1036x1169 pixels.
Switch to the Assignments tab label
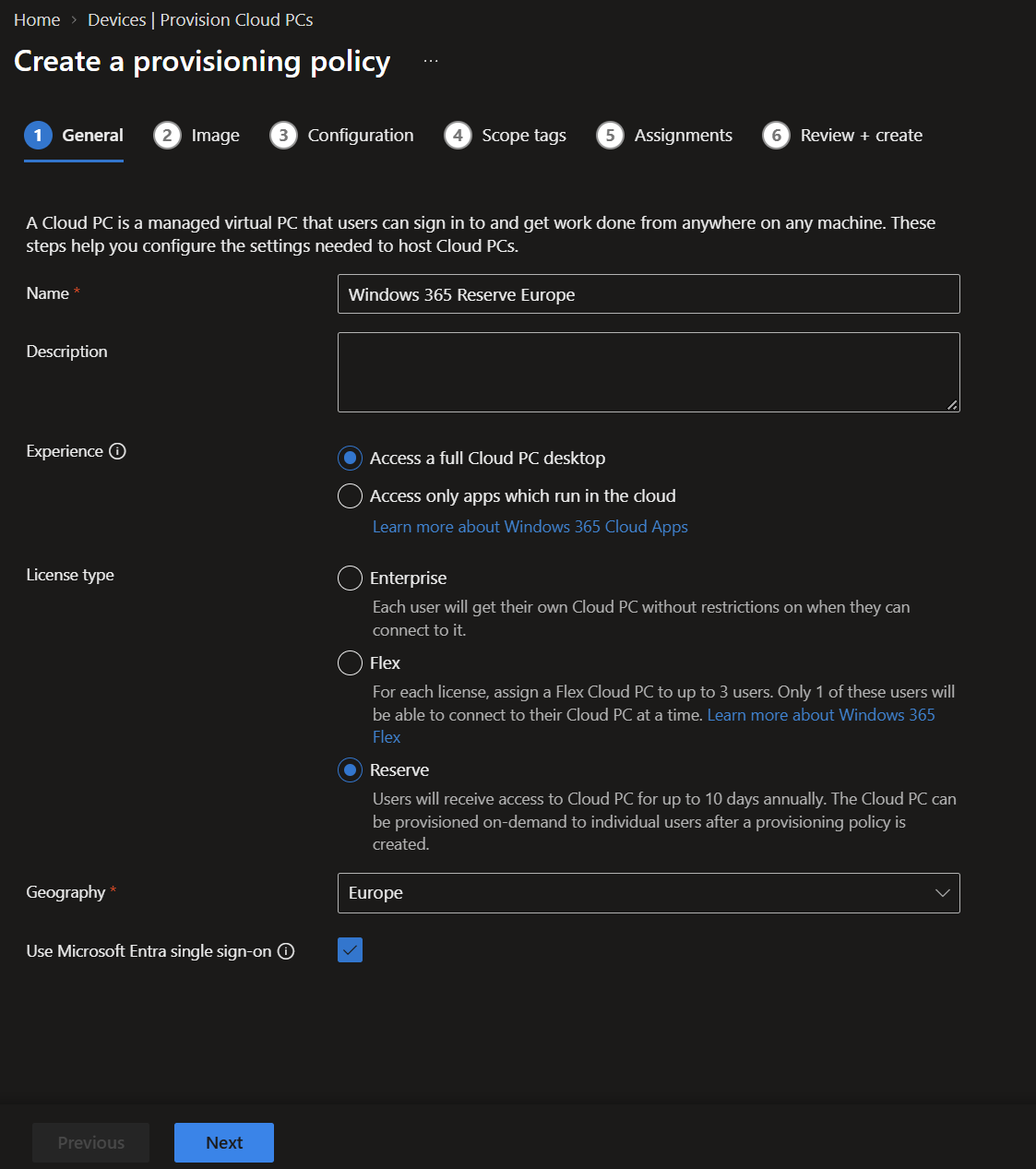[684, 136]
